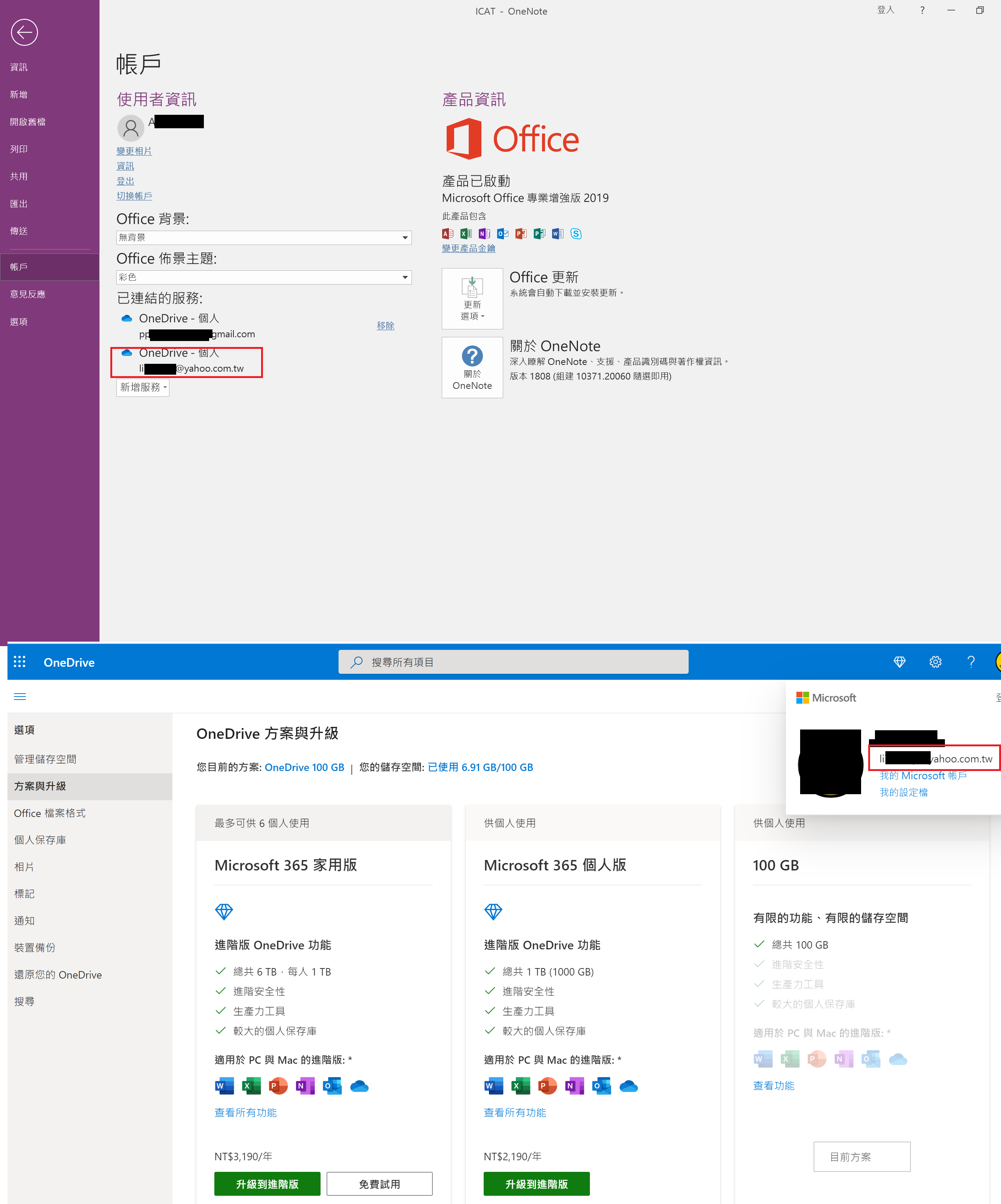Open the Add a service dropdown
Screen dimensions: 1001x1204
[x=143, y=388]
